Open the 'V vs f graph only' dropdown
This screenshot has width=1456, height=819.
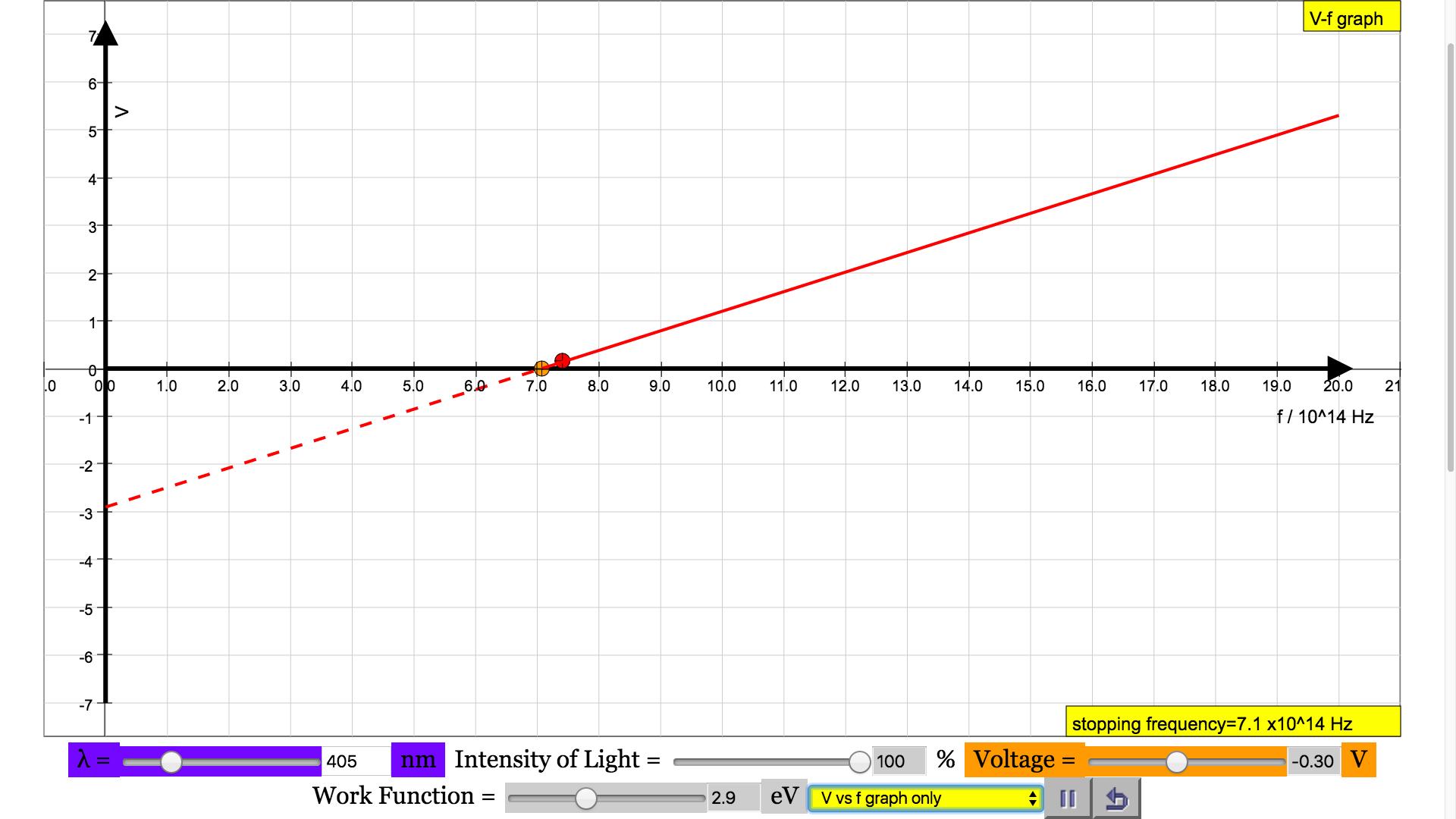[x=926, y=799]
